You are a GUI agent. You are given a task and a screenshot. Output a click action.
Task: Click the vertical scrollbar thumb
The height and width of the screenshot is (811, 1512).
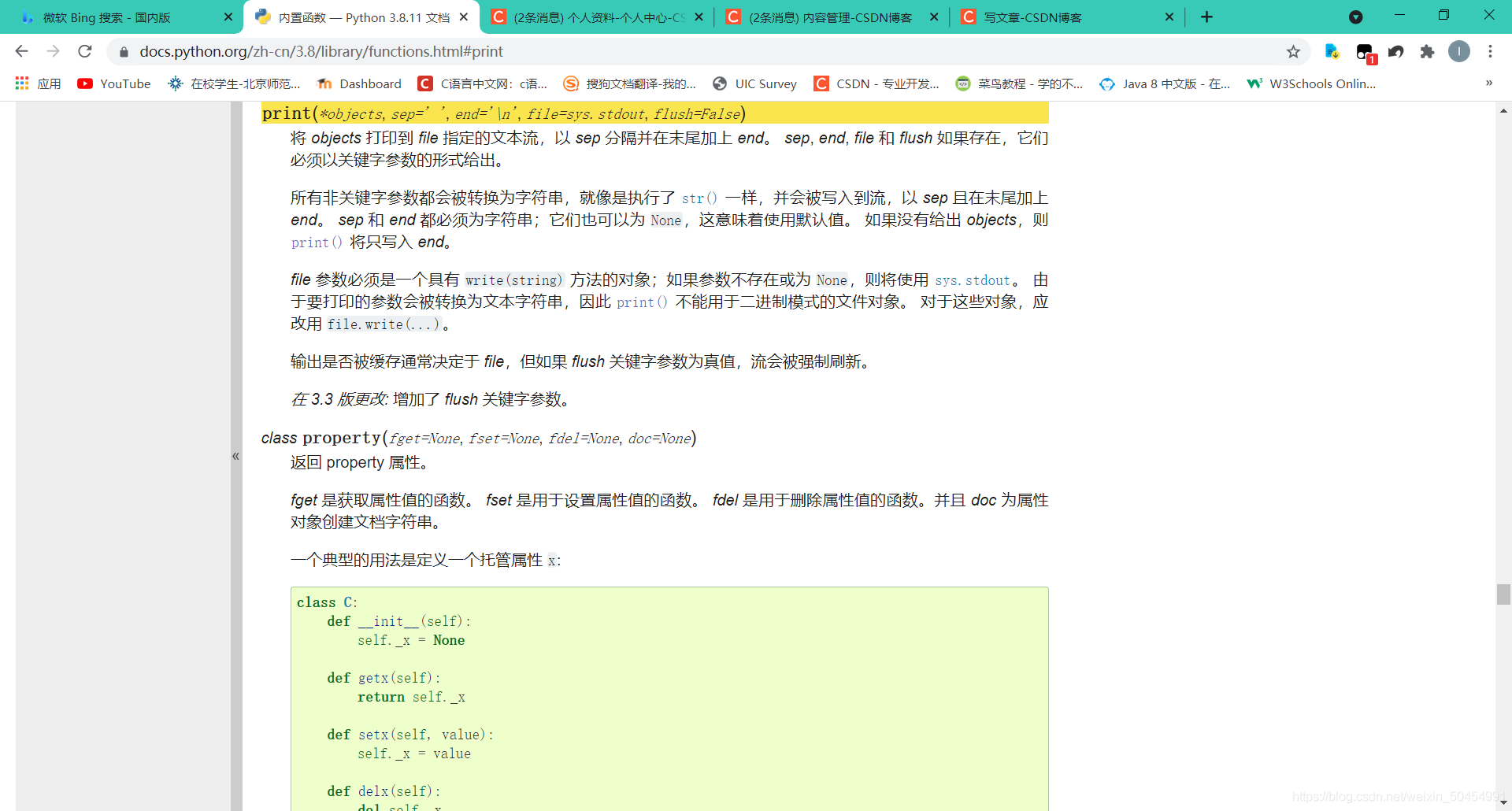1503,594
